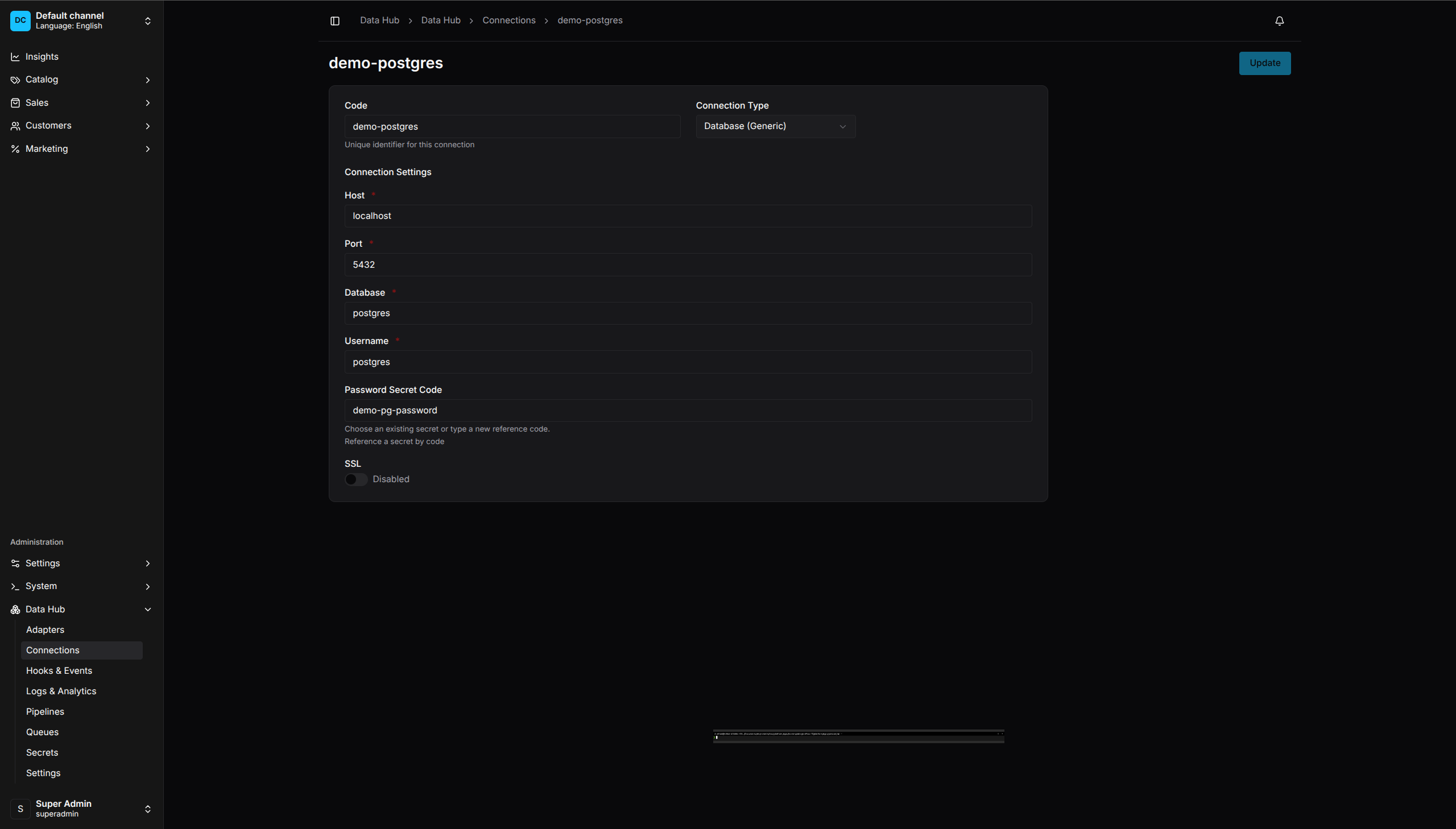Open the Insights section from the sidebar
The image size is (1456, 829).
(x=15, y=56)
